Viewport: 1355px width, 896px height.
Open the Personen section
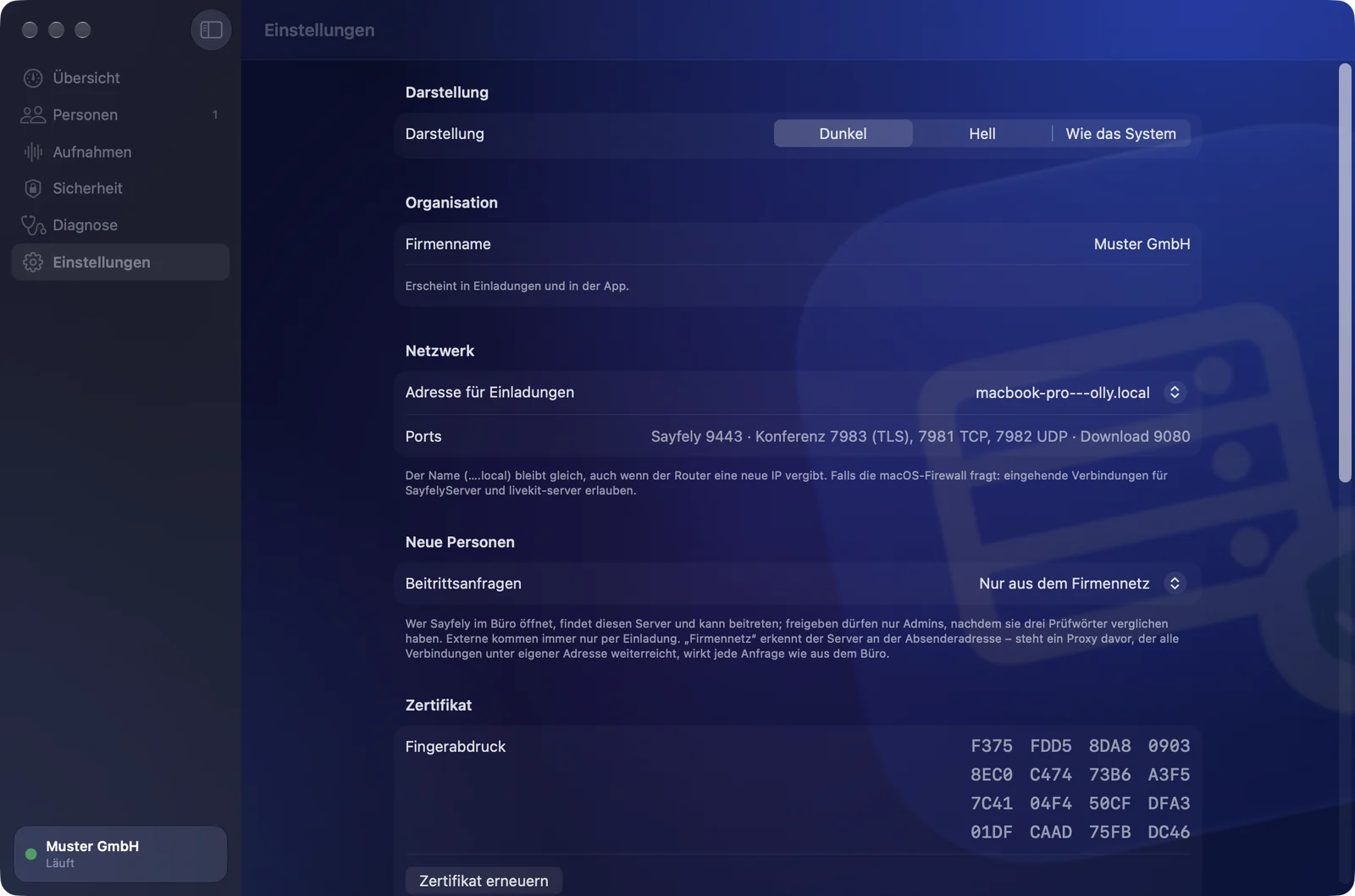click(120, 114)
